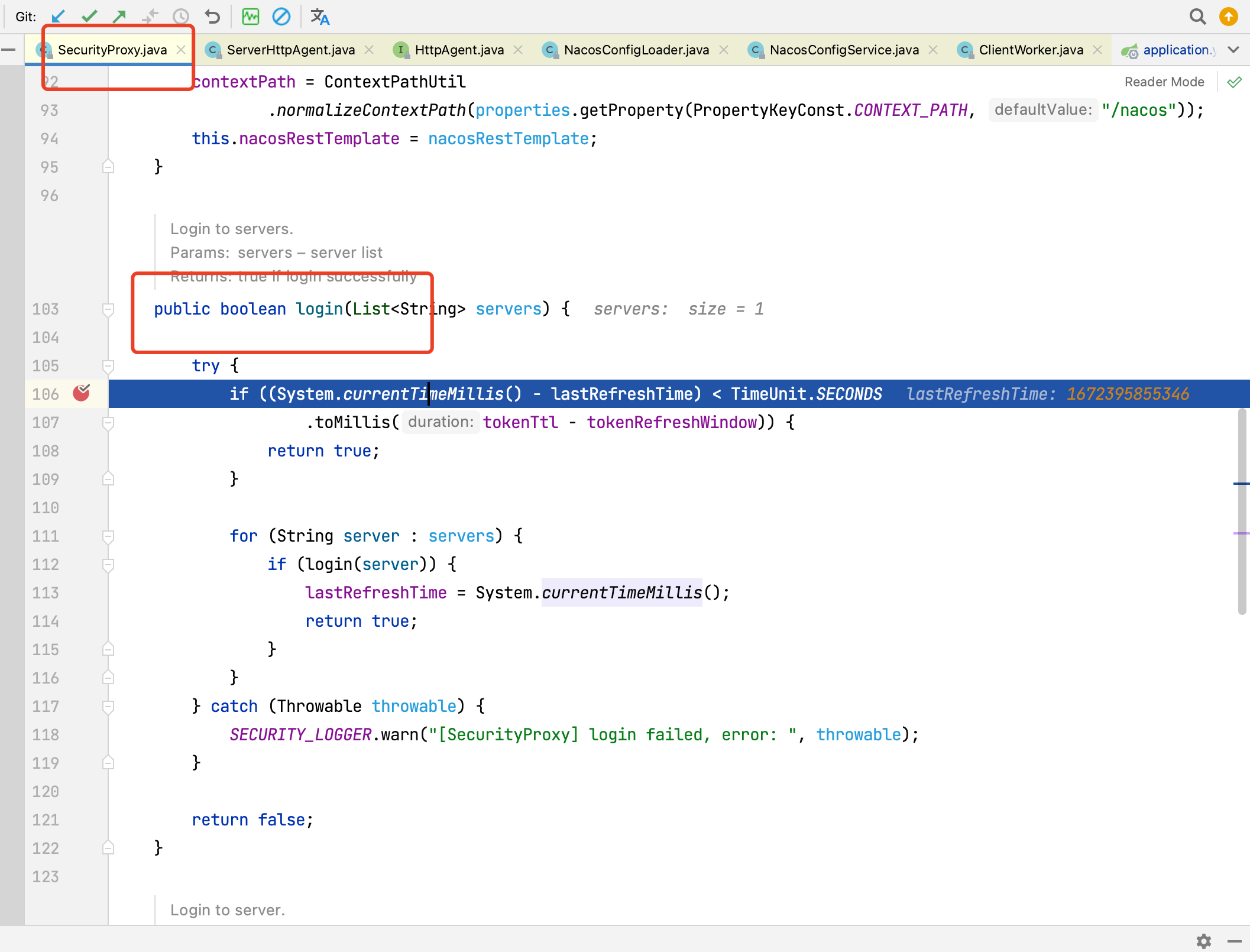Collapse the for loop at line 111

click(108, 536)
